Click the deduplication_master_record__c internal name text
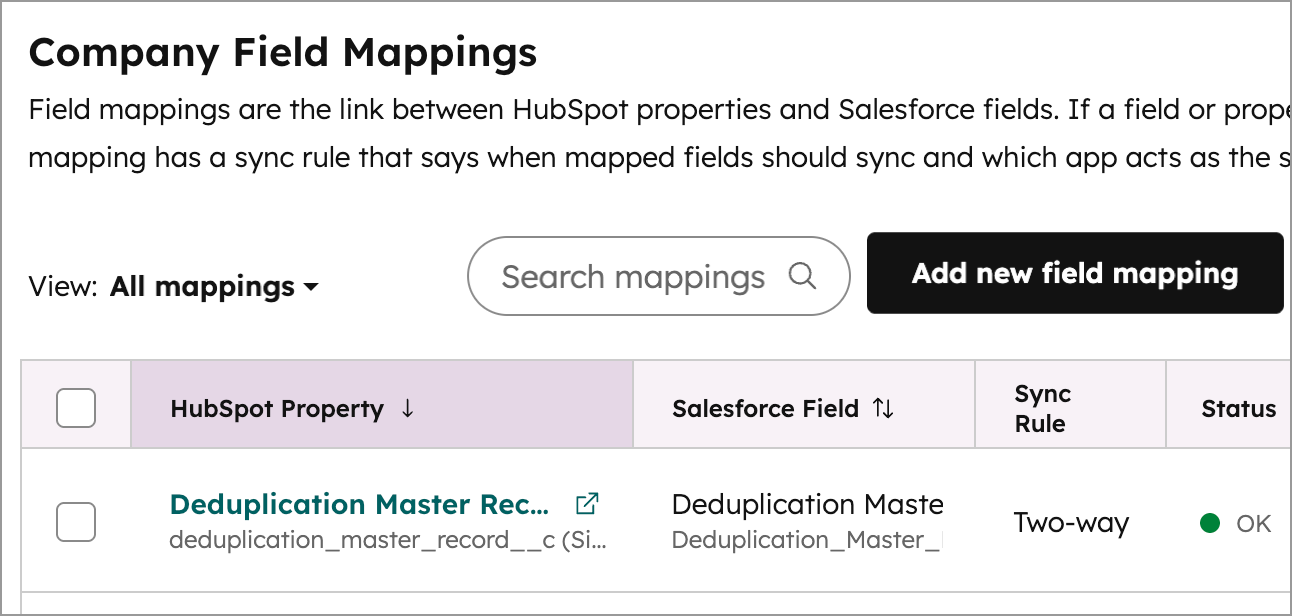This screenshot has height=616, width=1292. point(390,540)
